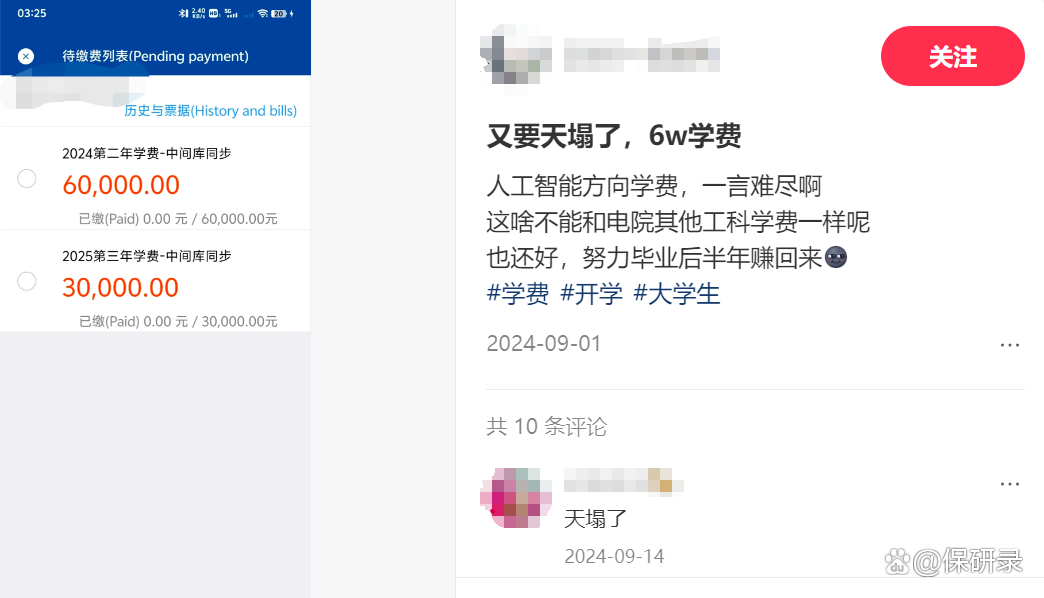Image resolution: width=1044 pixels, height=598 pixels.
Task: Click the Bluetooth status icon
Action: tap(183, 13)
